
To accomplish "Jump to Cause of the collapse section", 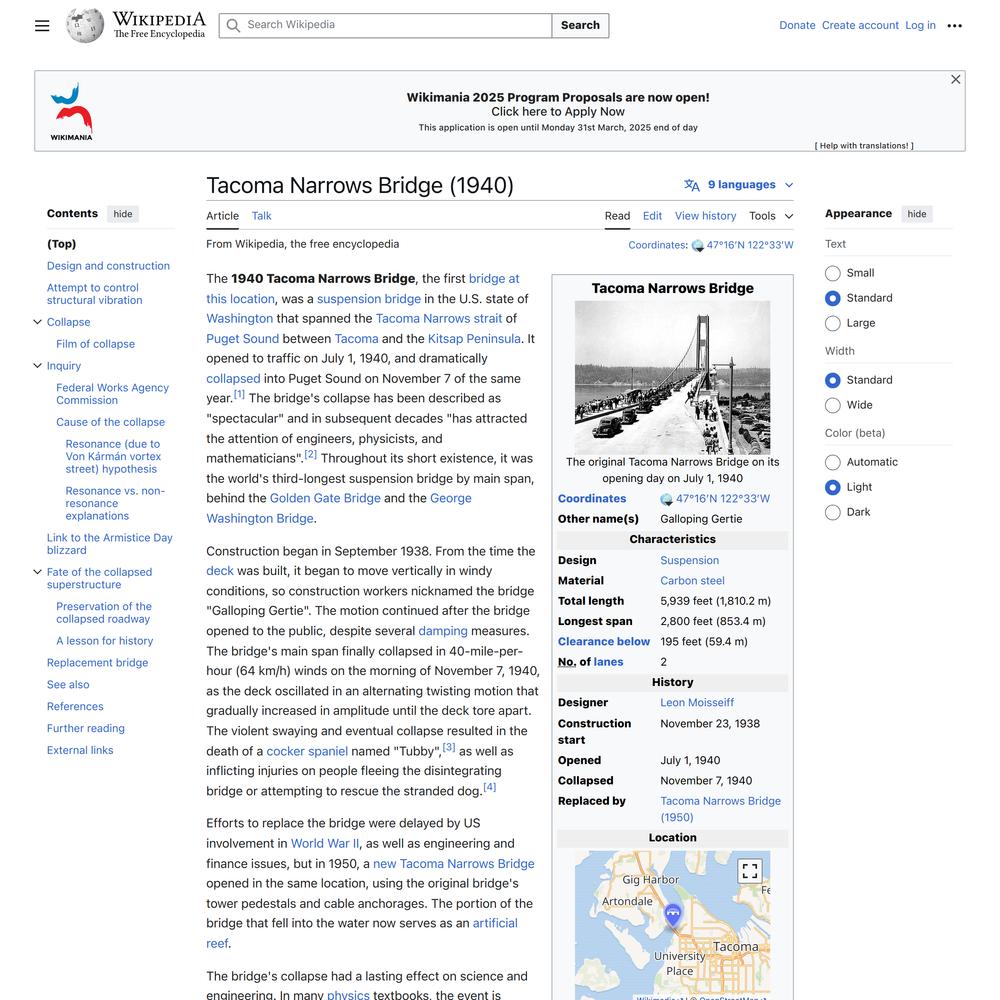I will (110, 422).
